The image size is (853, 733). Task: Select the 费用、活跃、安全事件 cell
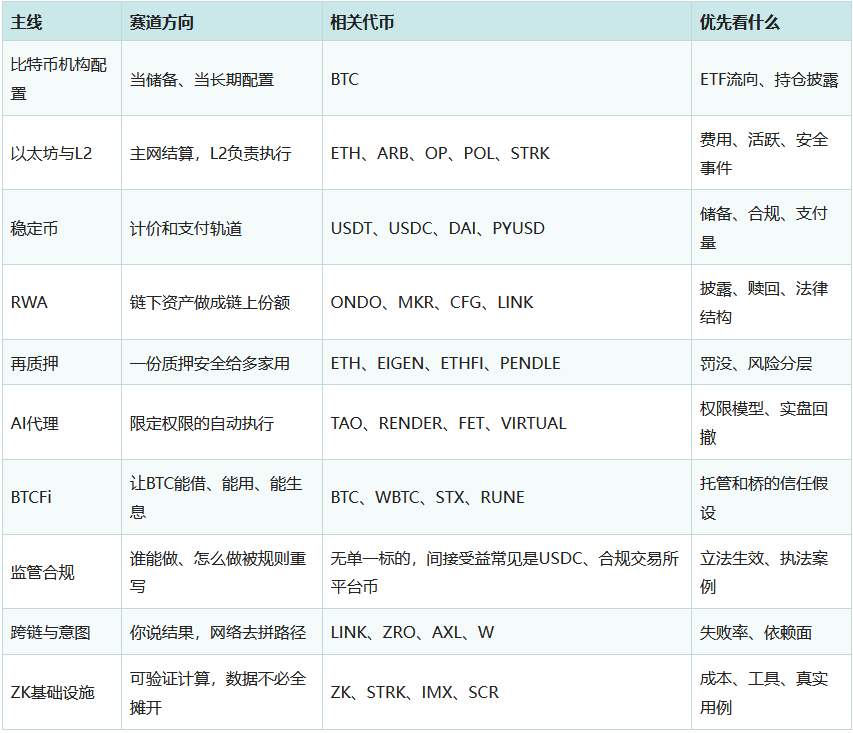[771, 153]
